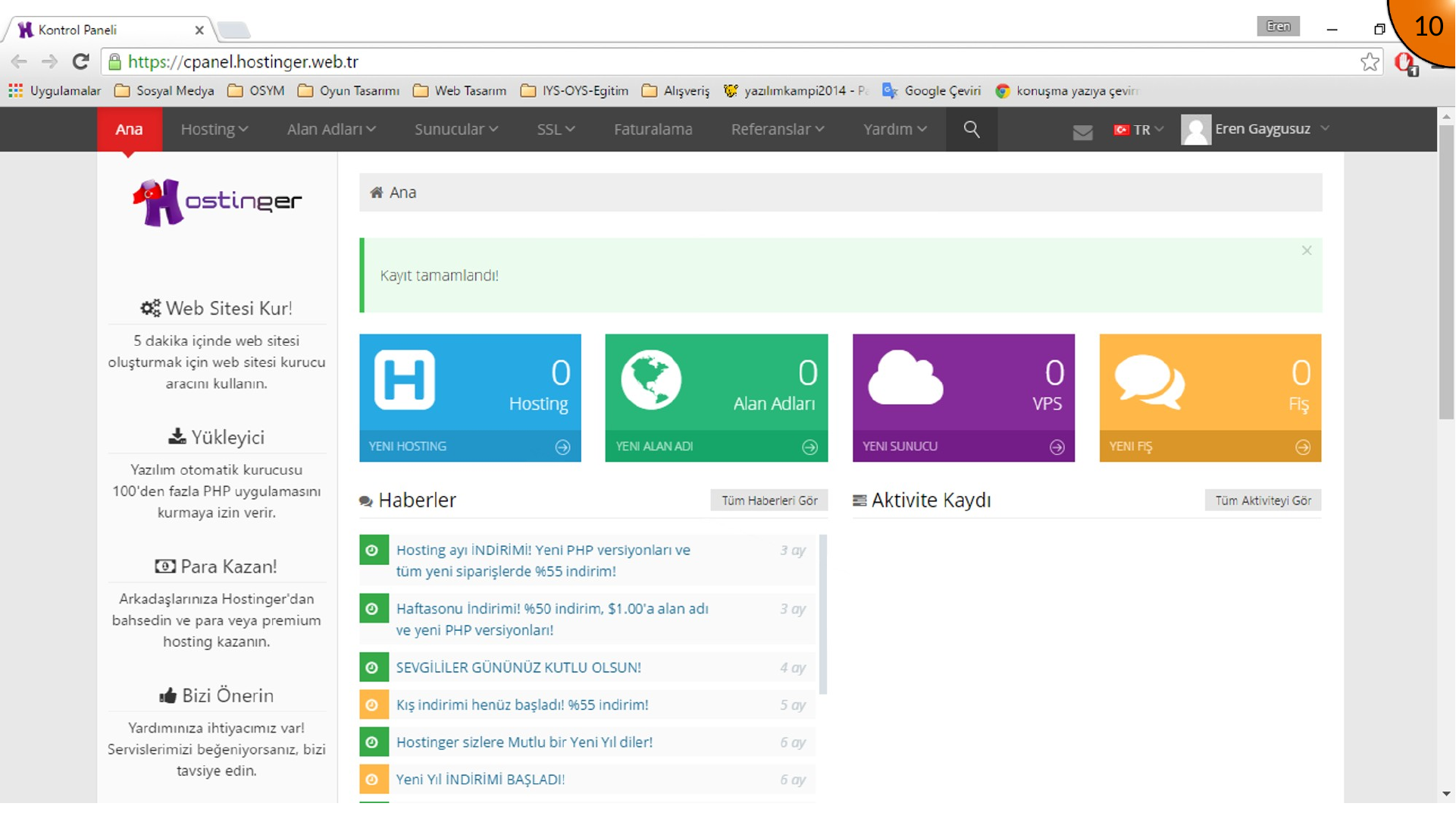Click the arrow icon beside YENİ FİŞ

(x=1303, y=447)
